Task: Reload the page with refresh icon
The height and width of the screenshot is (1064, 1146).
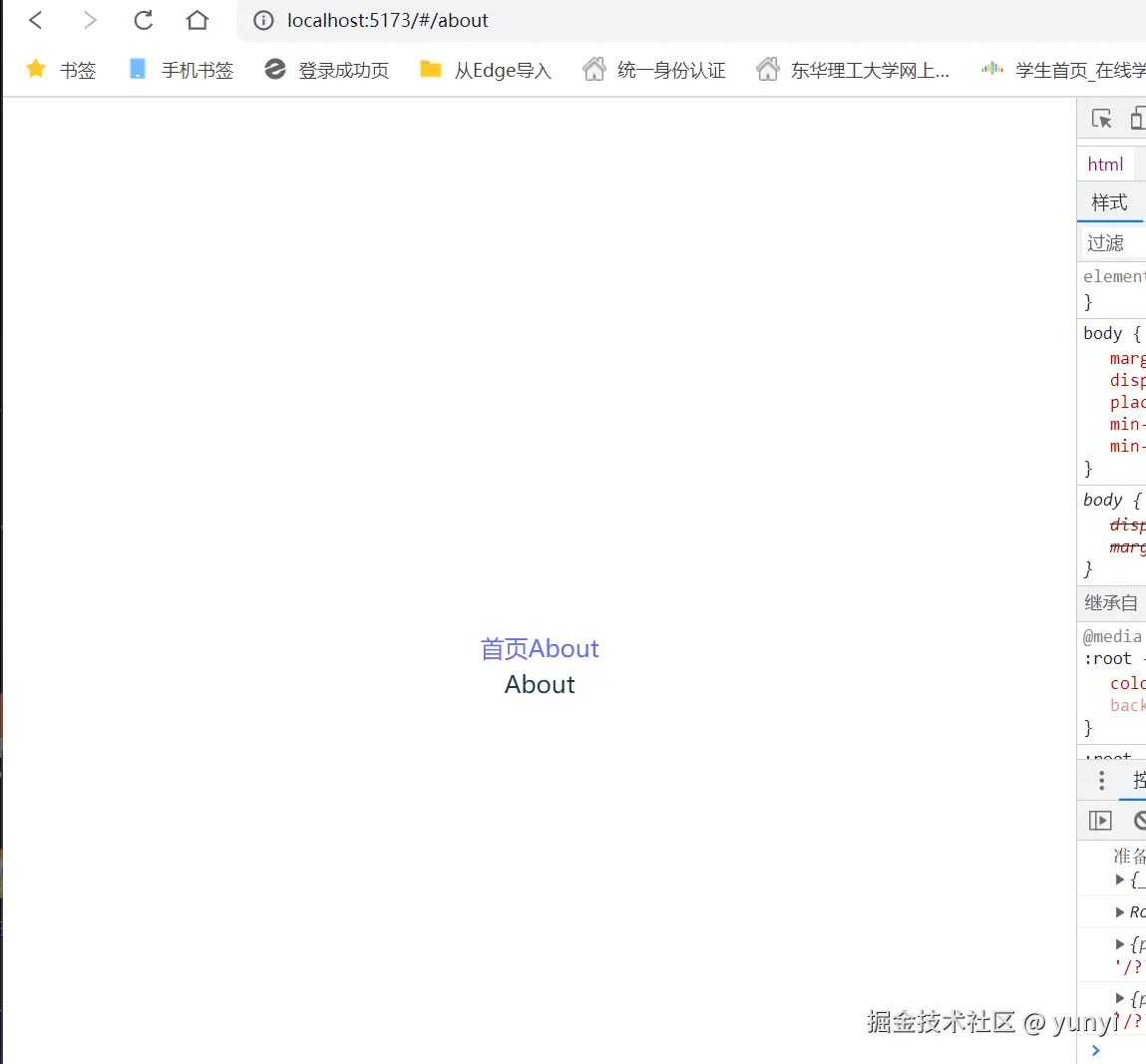Action: (144, 20)
